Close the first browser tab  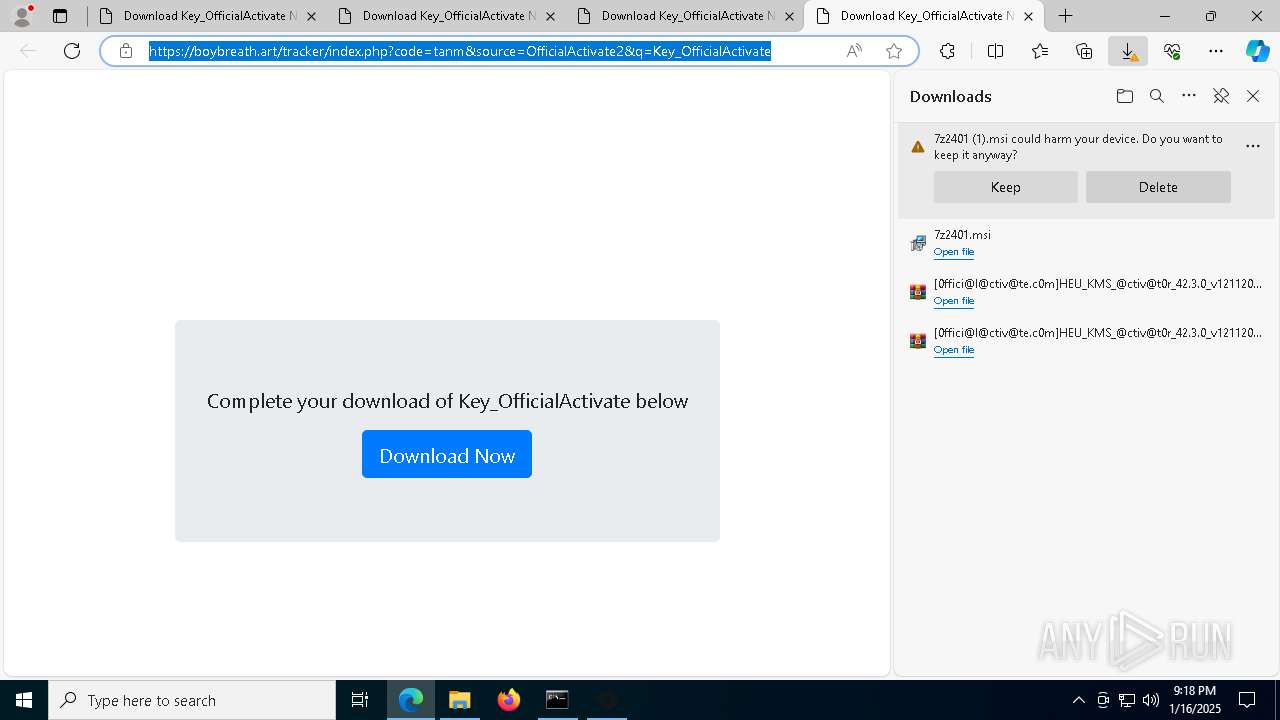click(x=311, y=16)
